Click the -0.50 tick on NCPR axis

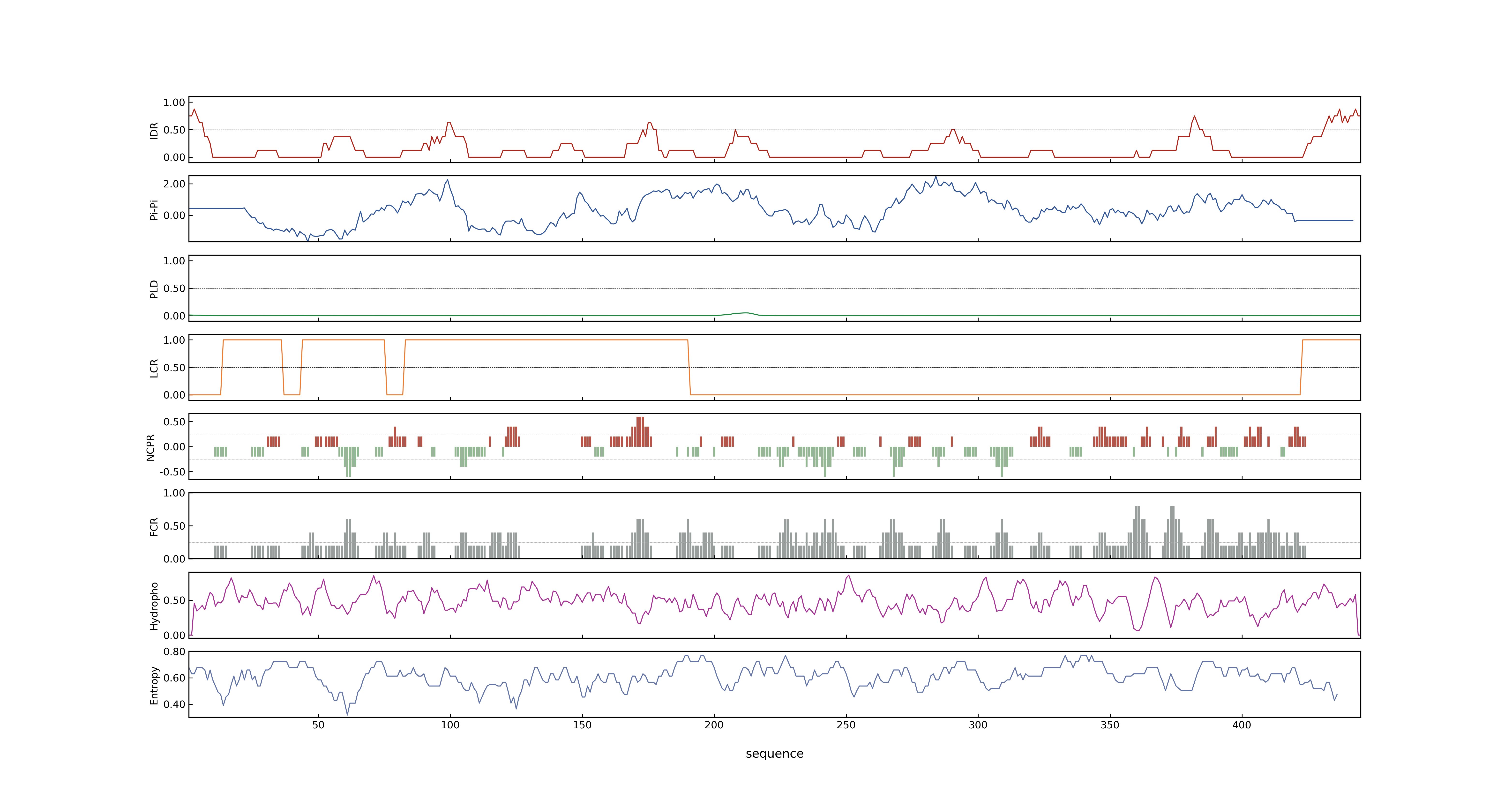pyautogui.click(x=172, y=472)
